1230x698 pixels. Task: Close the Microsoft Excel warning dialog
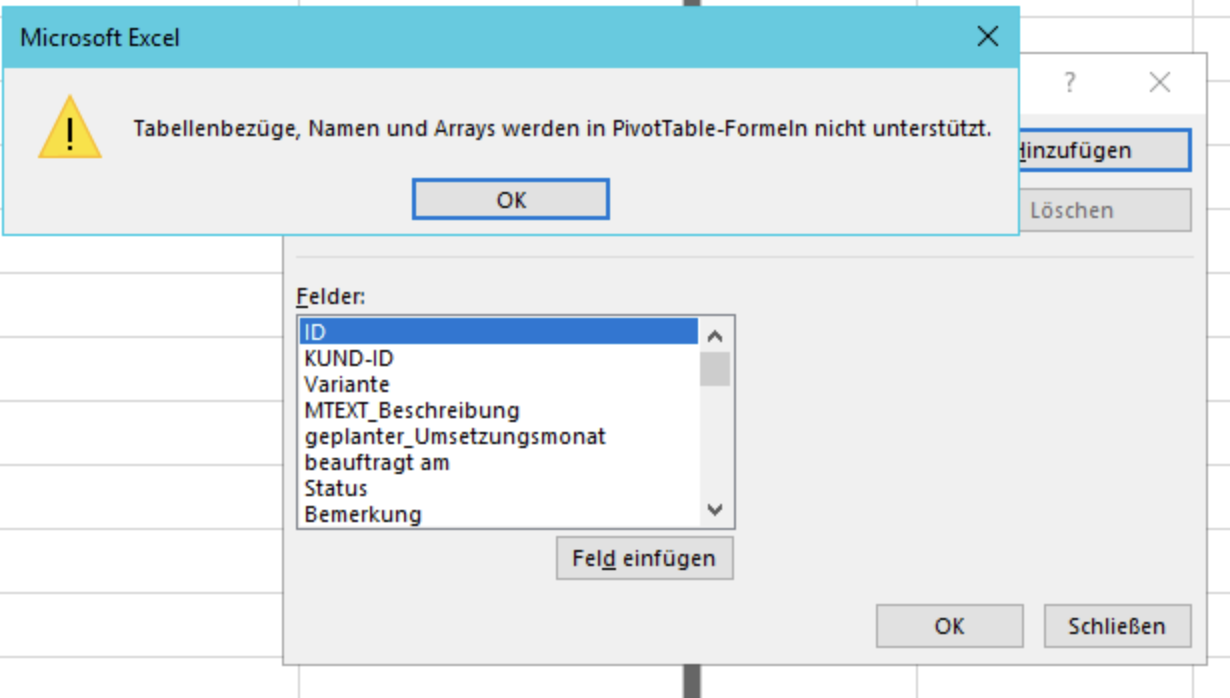tap(987, 37)
